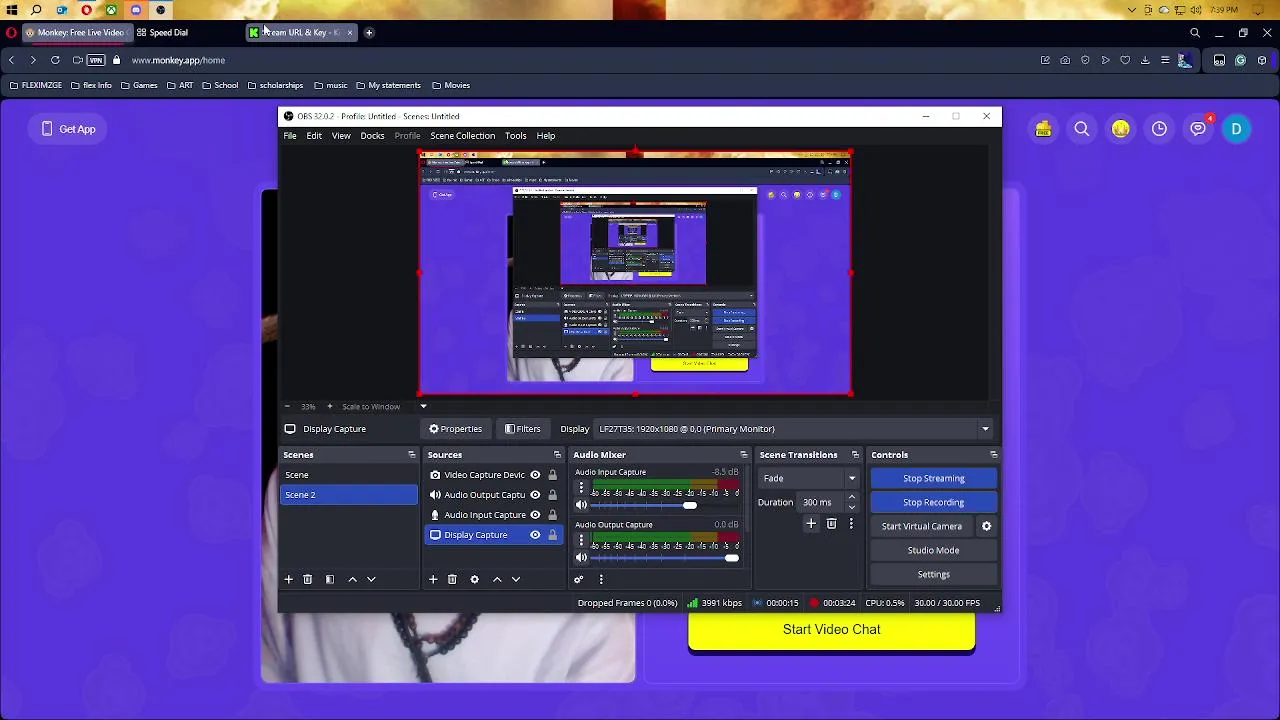The image size is (1280, 720).
Task: Click Stop Recording button
Action: (933, 502)
